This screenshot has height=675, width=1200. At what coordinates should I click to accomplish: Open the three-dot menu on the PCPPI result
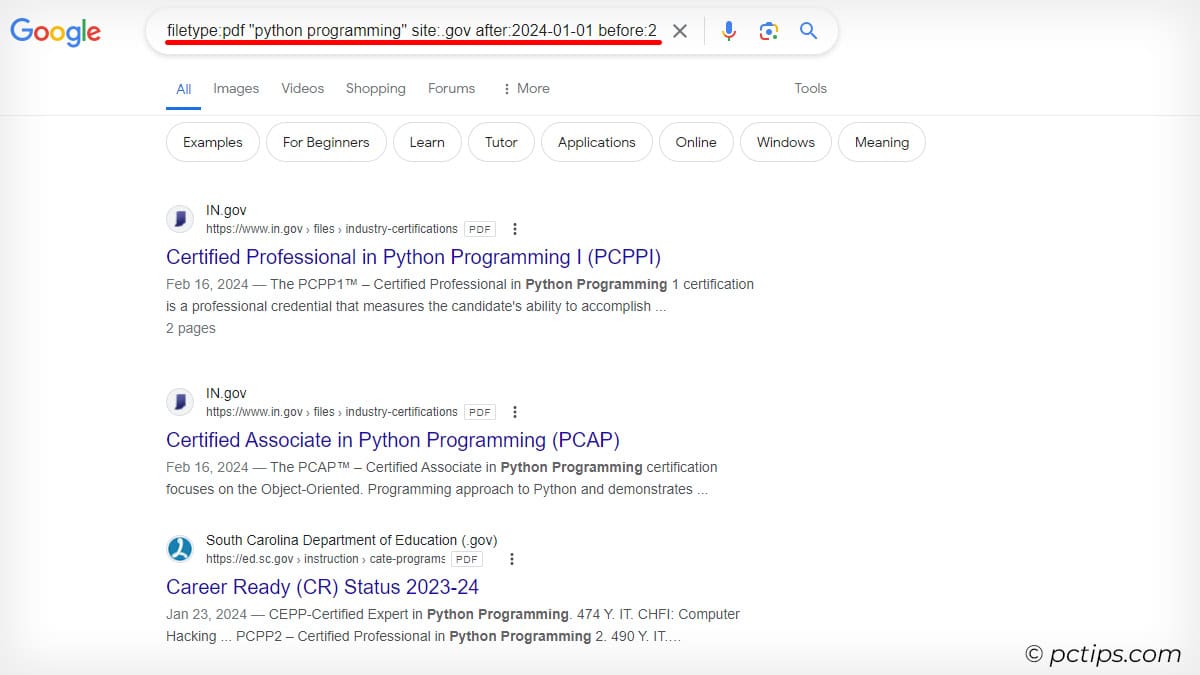(x=514, y=228)
